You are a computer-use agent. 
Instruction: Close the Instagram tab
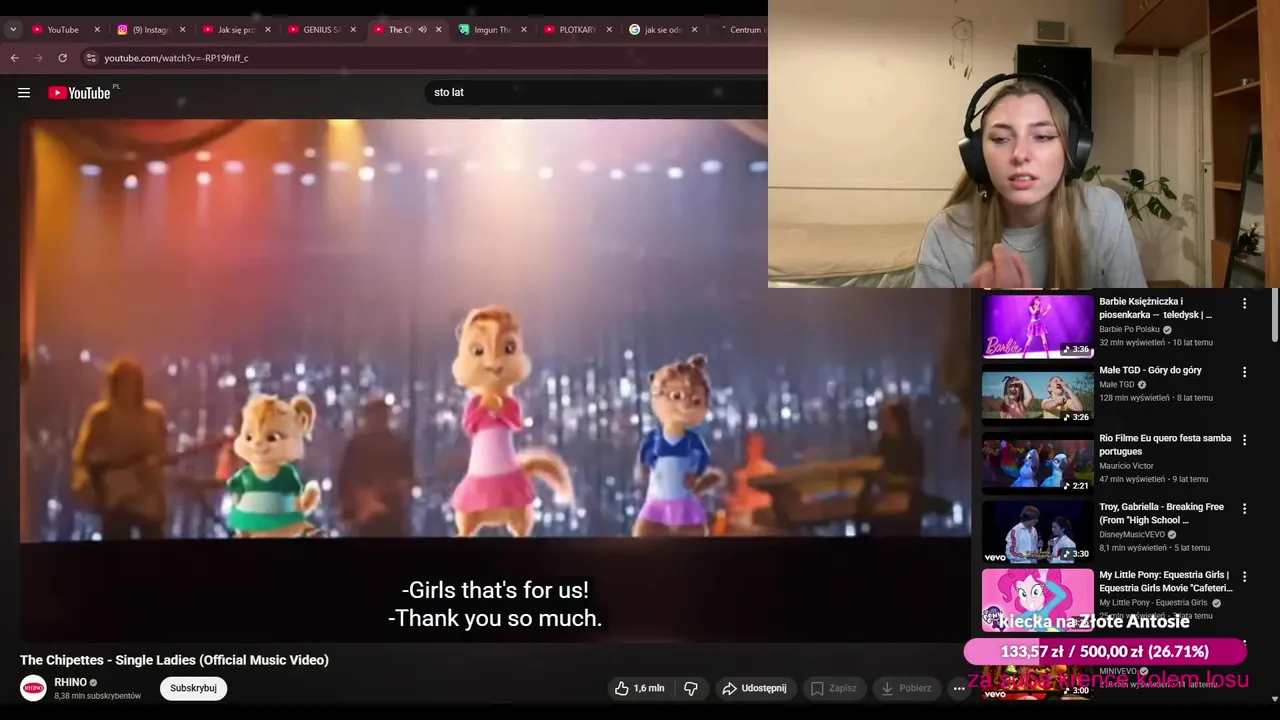pos(182,30)
